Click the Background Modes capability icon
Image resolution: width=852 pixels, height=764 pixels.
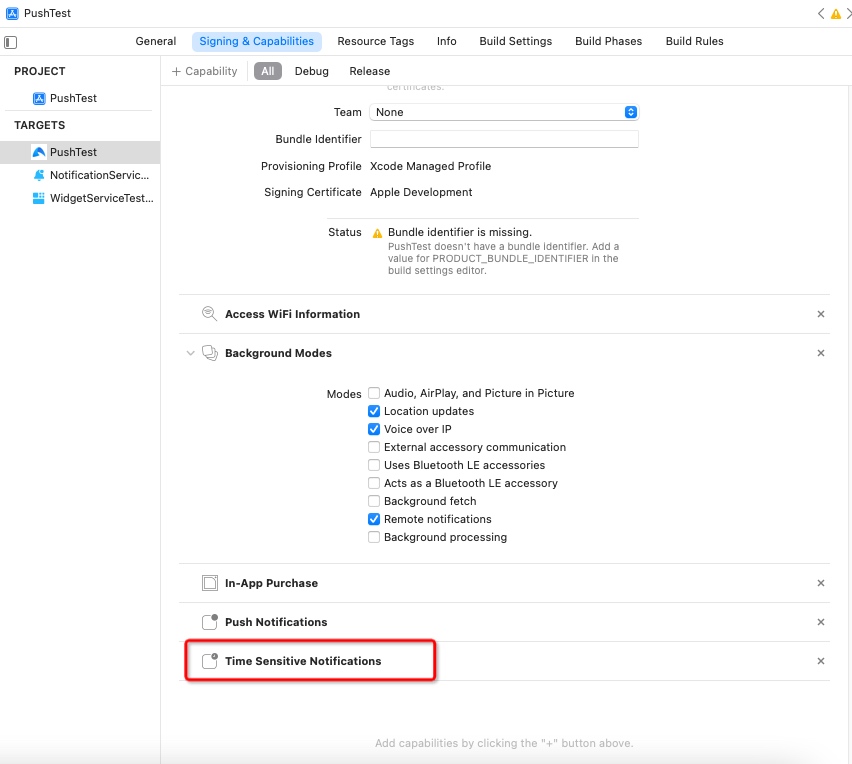click(210, 353)
